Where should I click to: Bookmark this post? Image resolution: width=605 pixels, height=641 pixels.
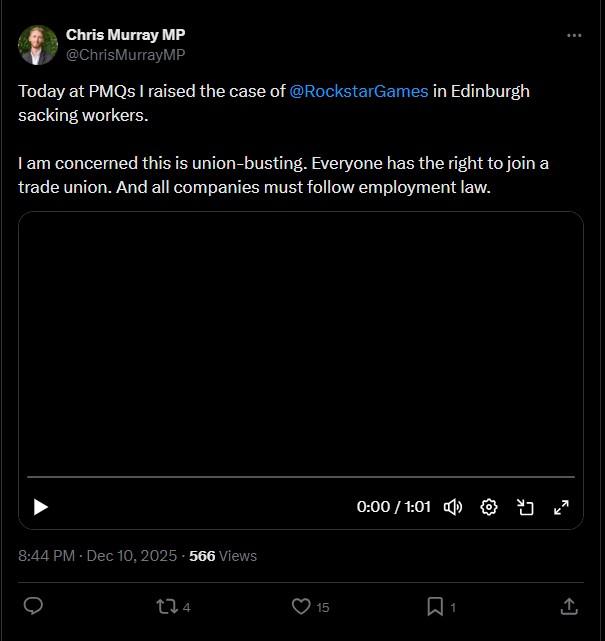tap(435, 606)
